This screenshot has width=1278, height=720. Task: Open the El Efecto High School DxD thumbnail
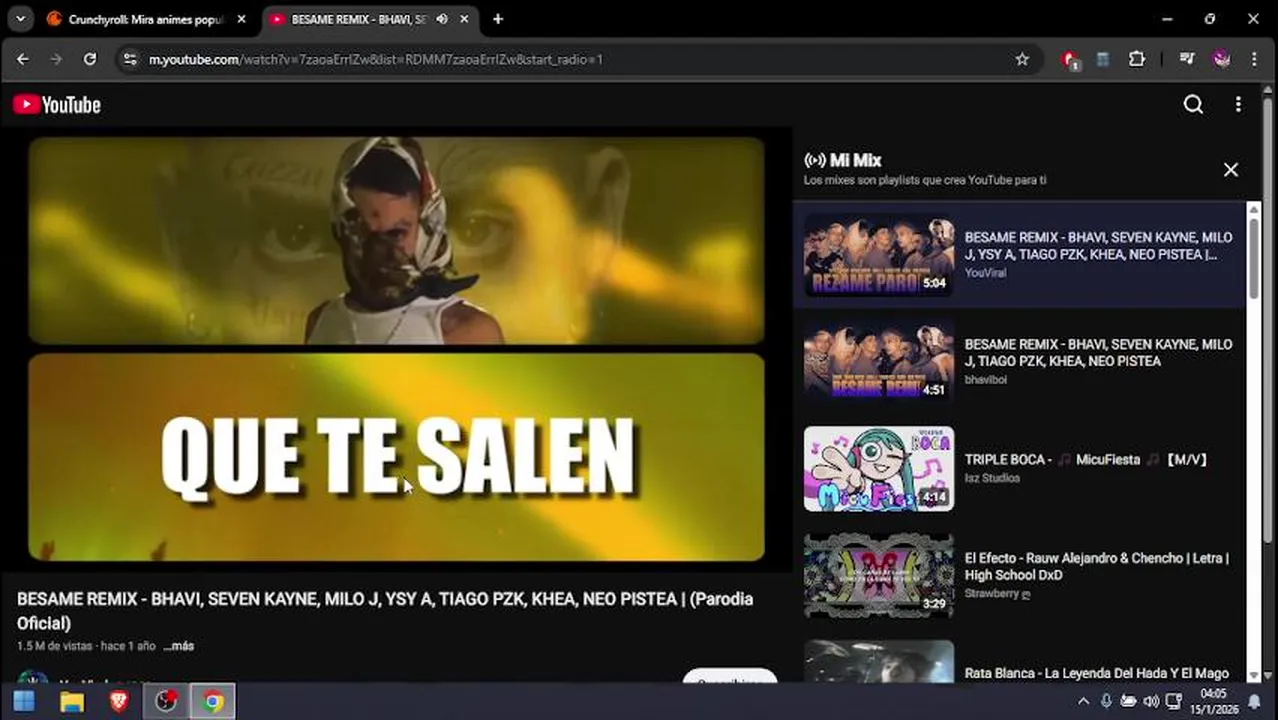[879, 575]
